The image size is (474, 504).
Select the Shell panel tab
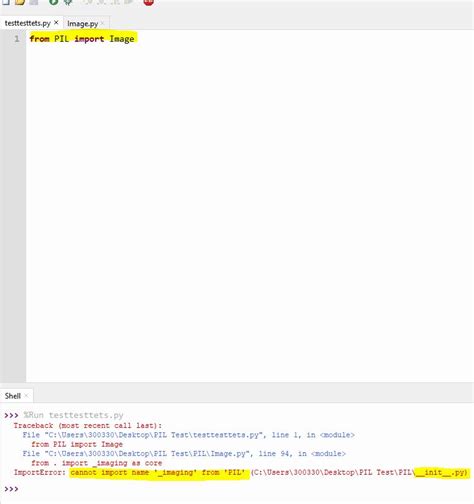13,396
